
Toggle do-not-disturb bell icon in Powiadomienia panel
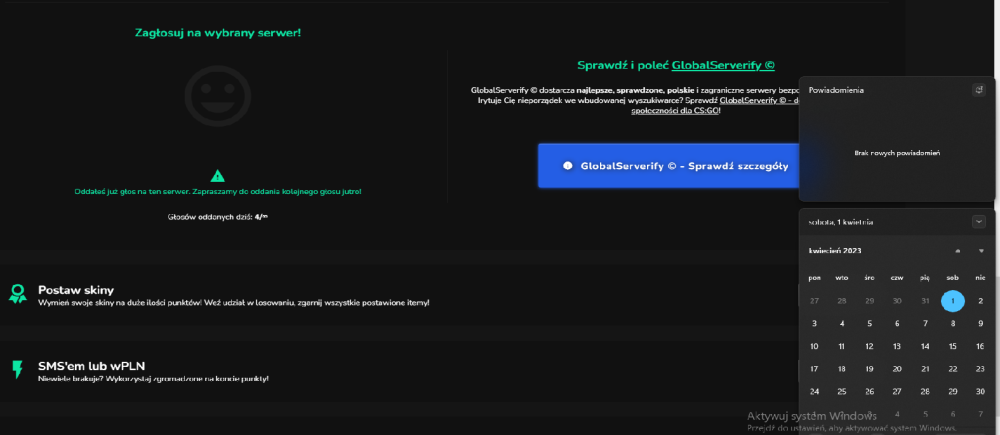click(x=979, y=90)
